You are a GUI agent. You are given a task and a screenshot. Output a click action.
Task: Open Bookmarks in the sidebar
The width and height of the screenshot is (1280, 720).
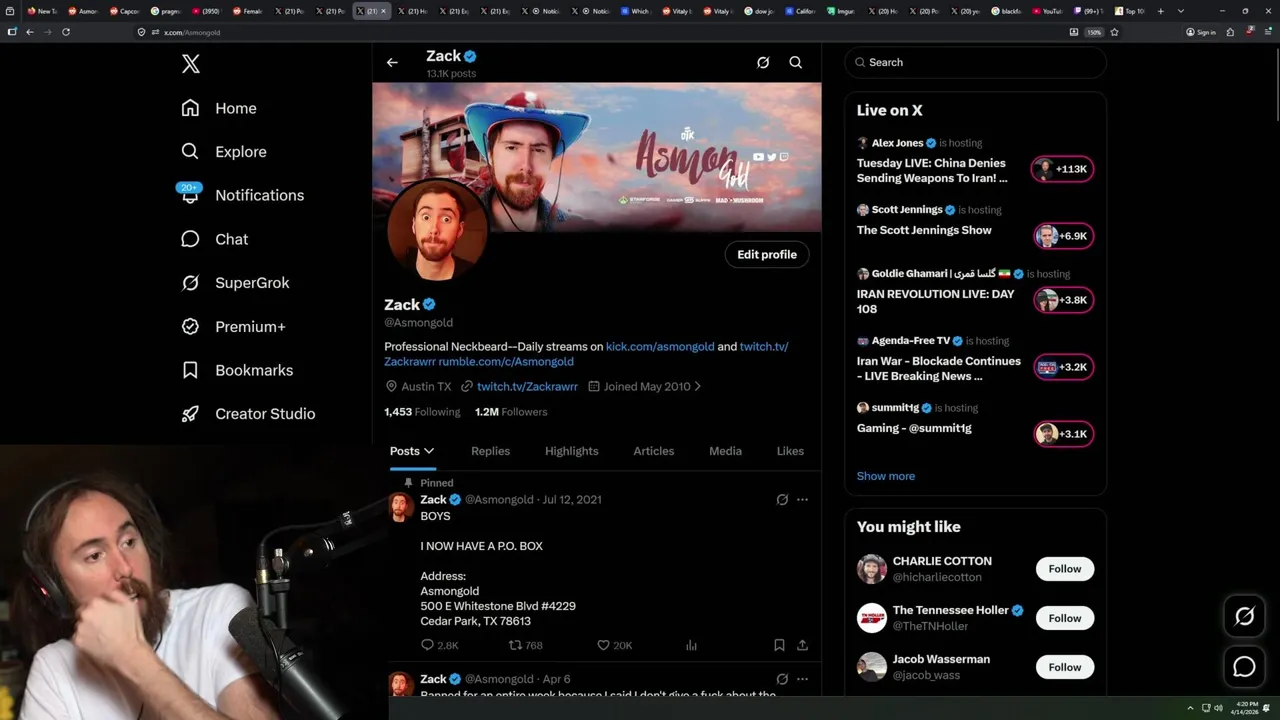pyautogui.click(x=237, y=370)
